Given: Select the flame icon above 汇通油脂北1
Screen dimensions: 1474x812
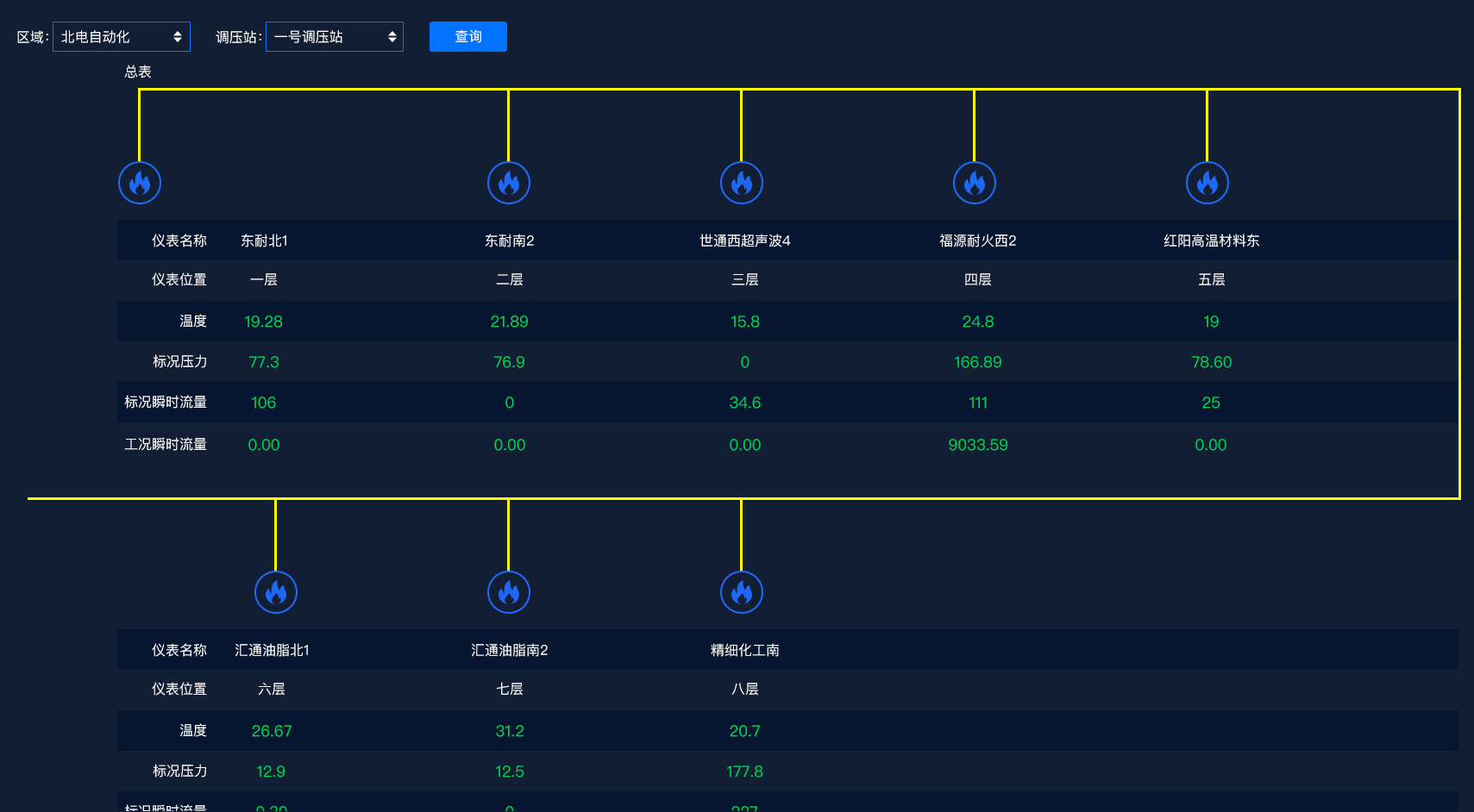Looking at the screenshot, I should (276, 592).
